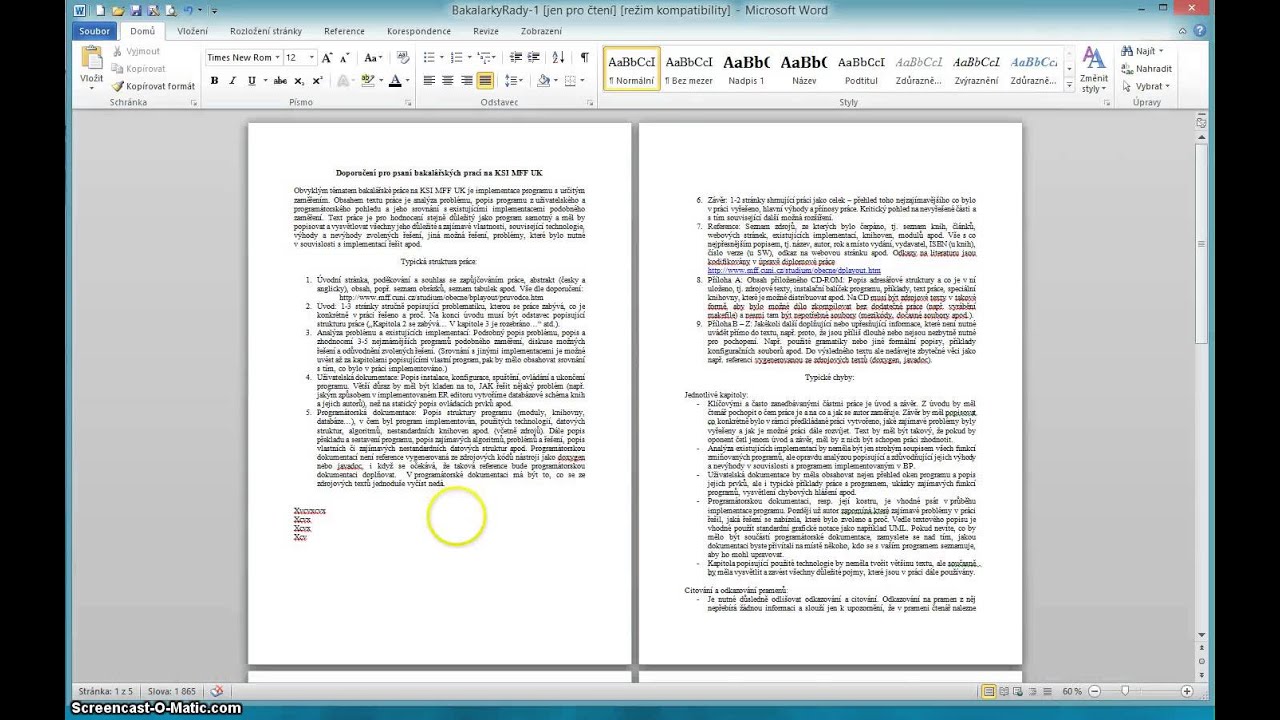Open the Korespondence ribbon tab
1280x720 pixels.
[419, 31]
